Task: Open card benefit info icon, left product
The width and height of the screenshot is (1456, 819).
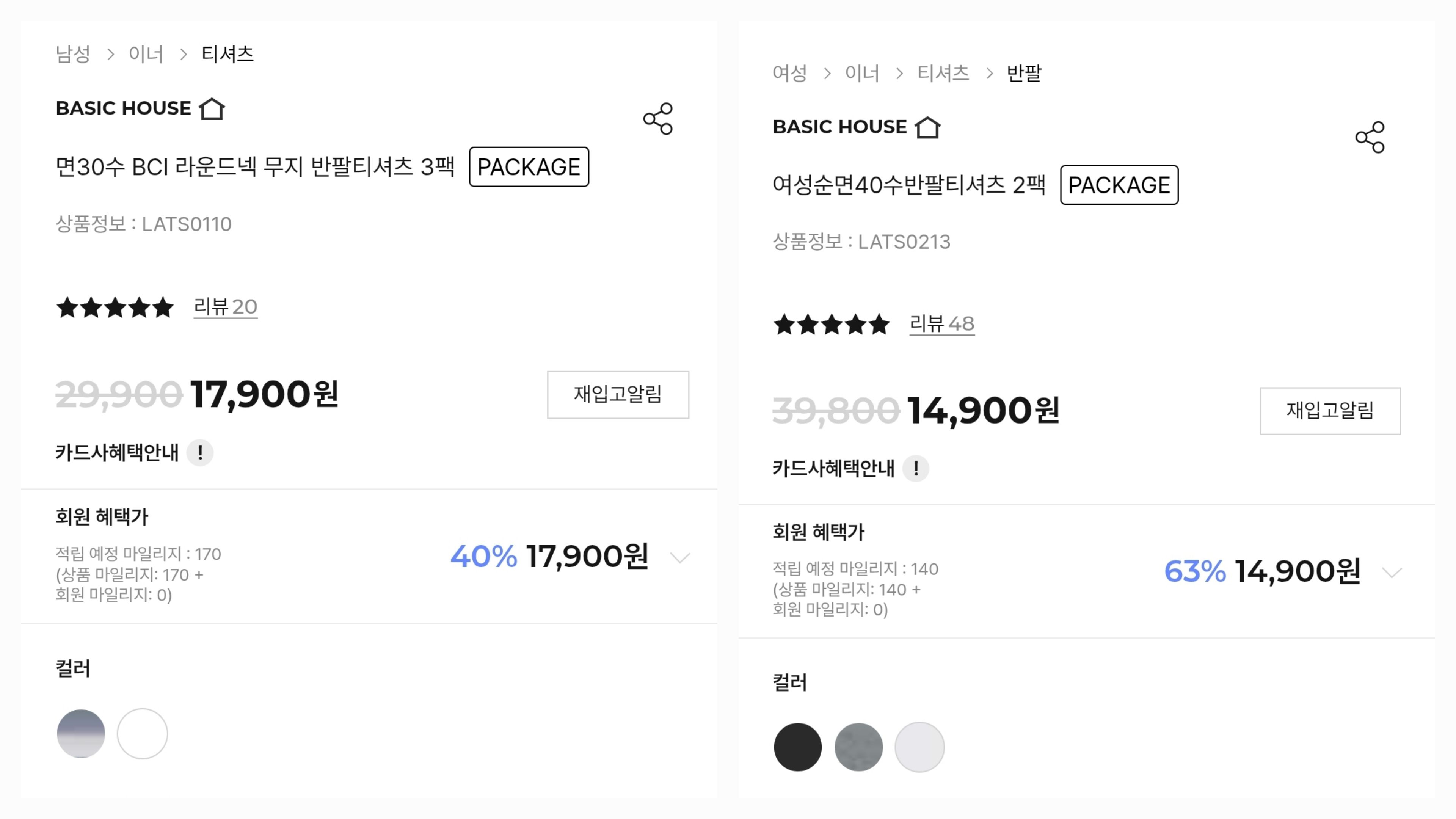Action: (200, 453)
